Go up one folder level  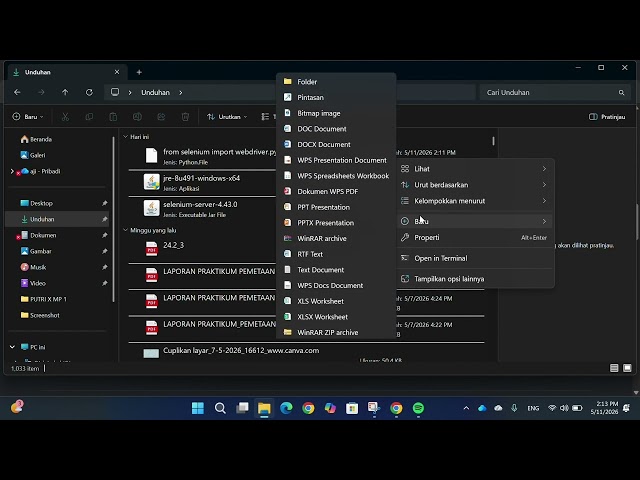(65, 92)
